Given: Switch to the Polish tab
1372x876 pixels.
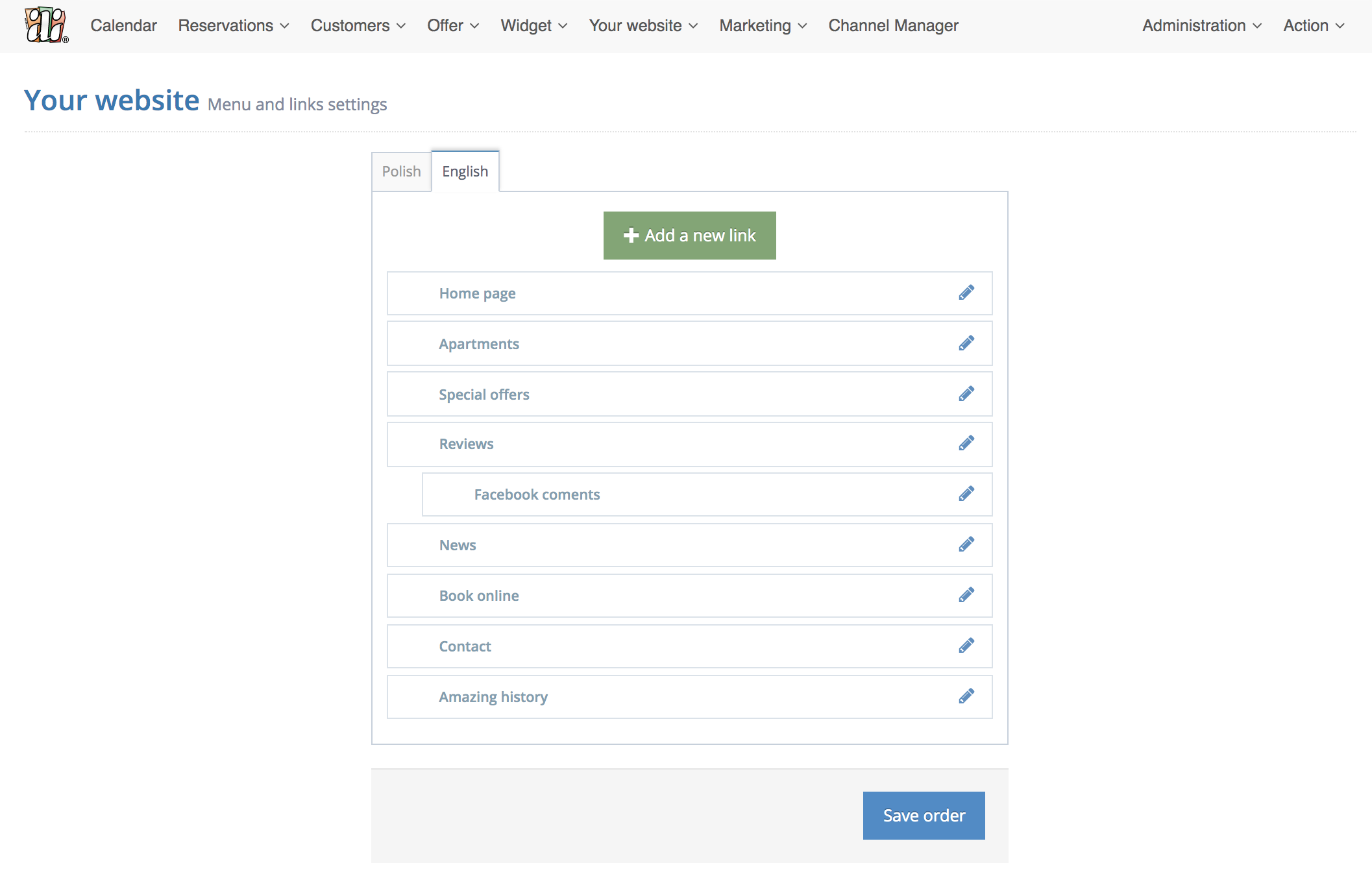Looking at the screenshot, I should point(401,171).
